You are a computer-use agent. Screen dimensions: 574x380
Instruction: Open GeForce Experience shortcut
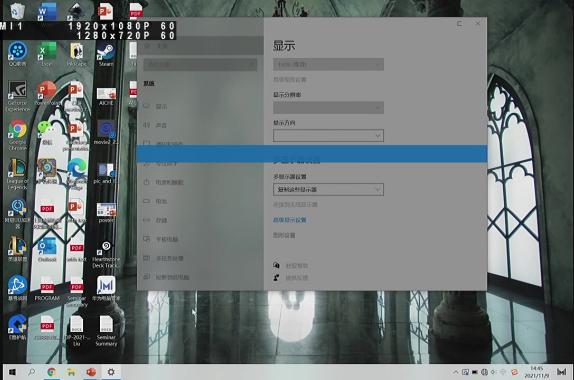(x=17, y=96)
